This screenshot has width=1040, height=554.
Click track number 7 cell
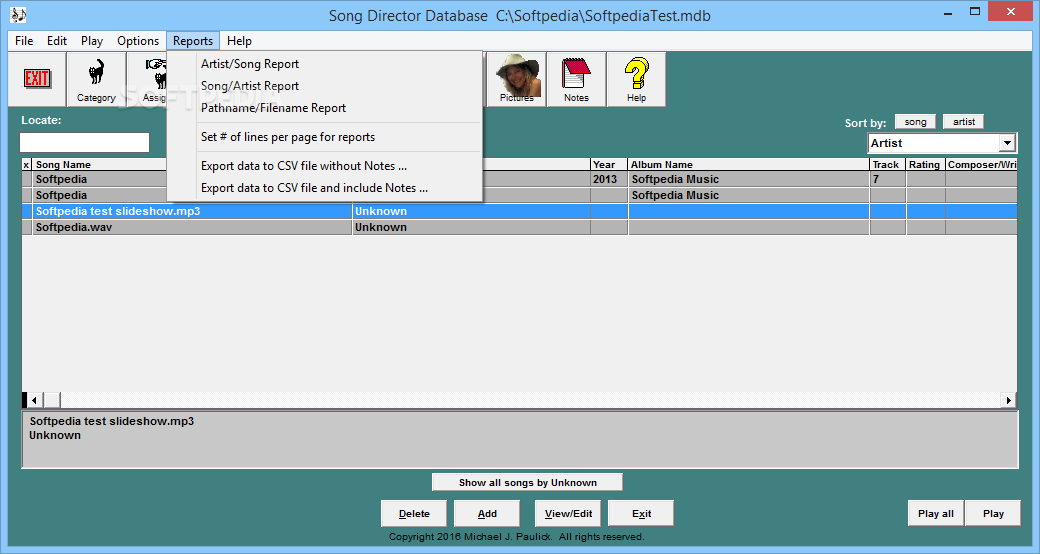point(887,179)
